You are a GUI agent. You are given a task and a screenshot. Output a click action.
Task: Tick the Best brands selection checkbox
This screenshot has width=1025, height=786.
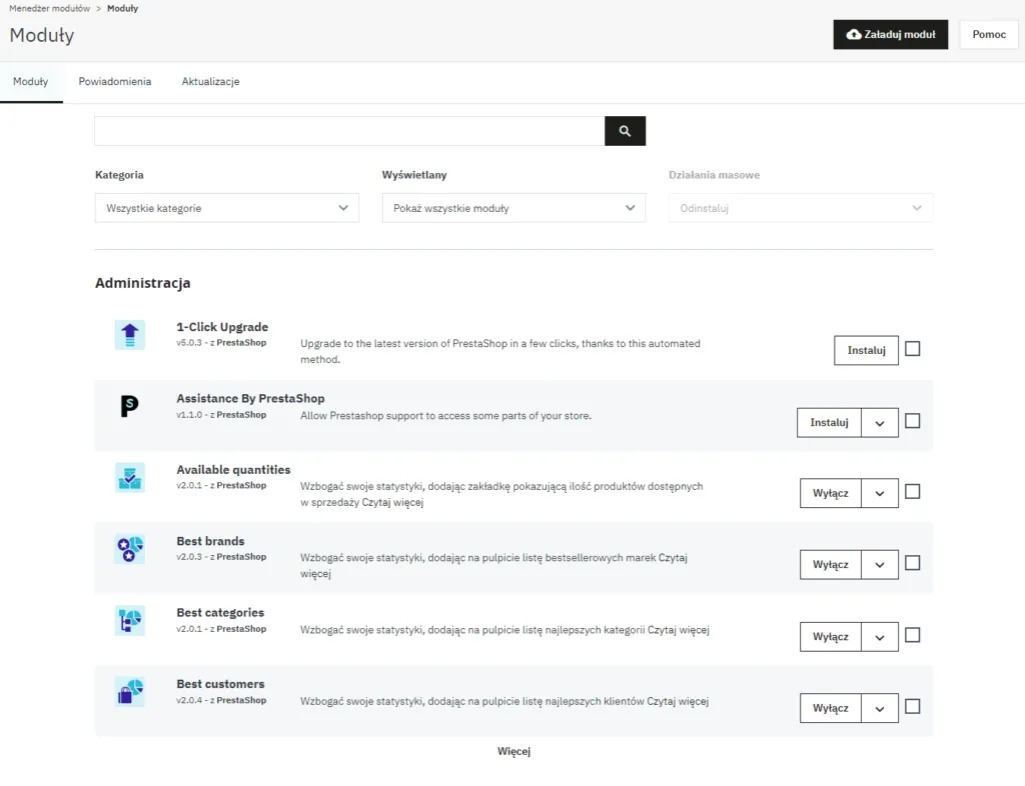coord(912,563)
